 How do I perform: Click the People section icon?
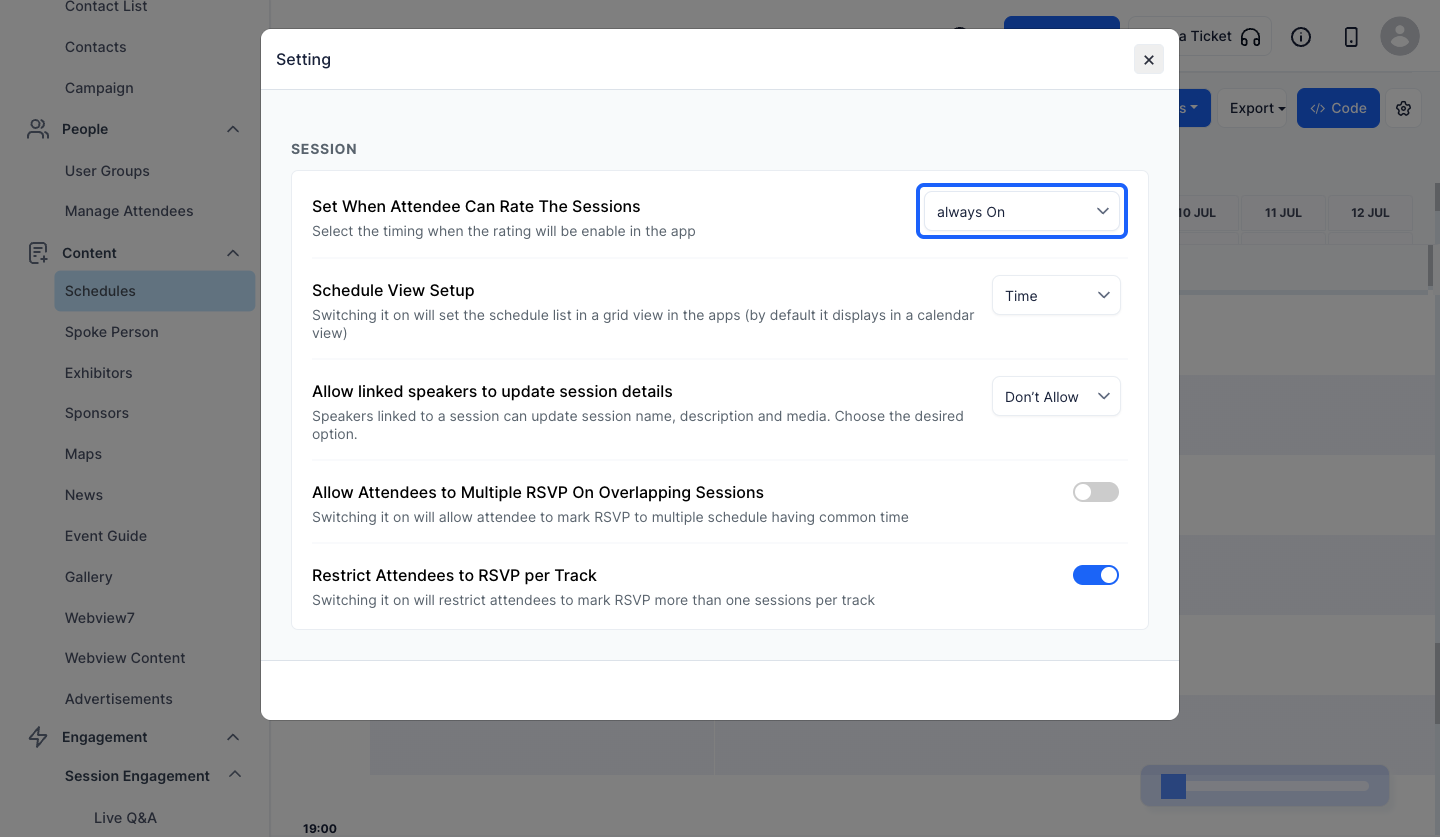click(38, 129)
